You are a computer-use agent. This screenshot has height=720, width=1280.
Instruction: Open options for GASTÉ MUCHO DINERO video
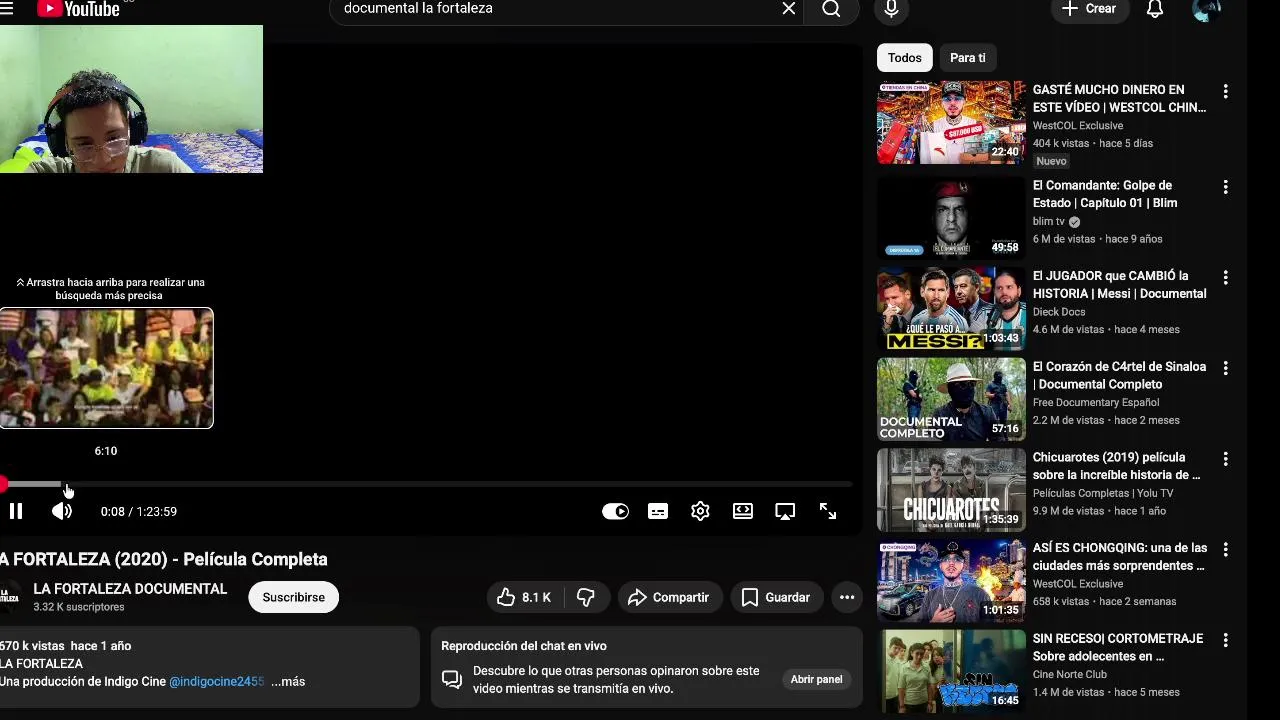pyautogui.click(x=1225, y=91)
